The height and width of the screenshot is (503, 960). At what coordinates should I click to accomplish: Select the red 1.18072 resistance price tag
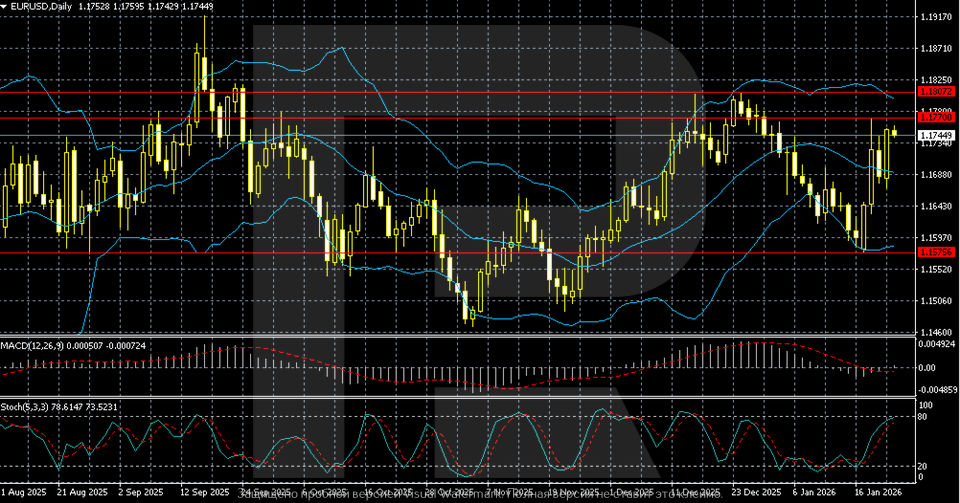935,92
